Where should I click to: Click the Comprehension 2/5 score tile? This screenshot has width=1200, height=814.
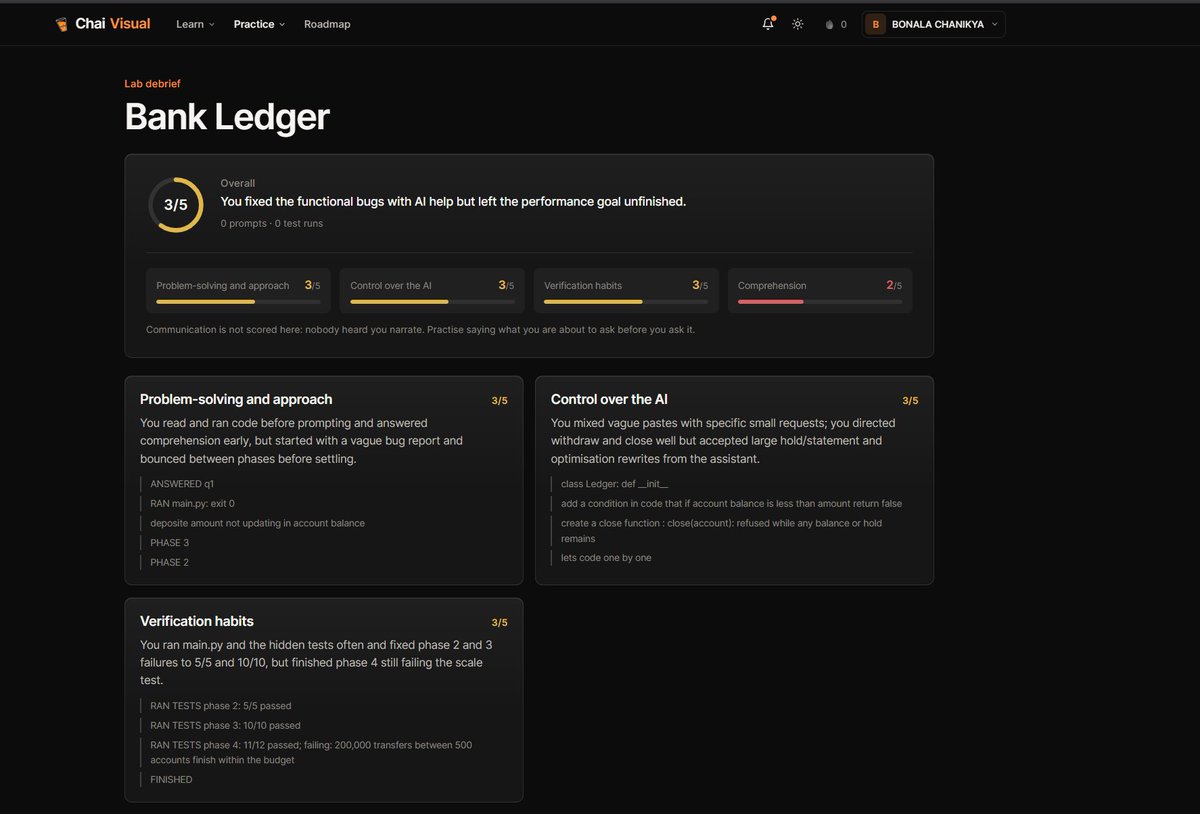tap(820, 290)
